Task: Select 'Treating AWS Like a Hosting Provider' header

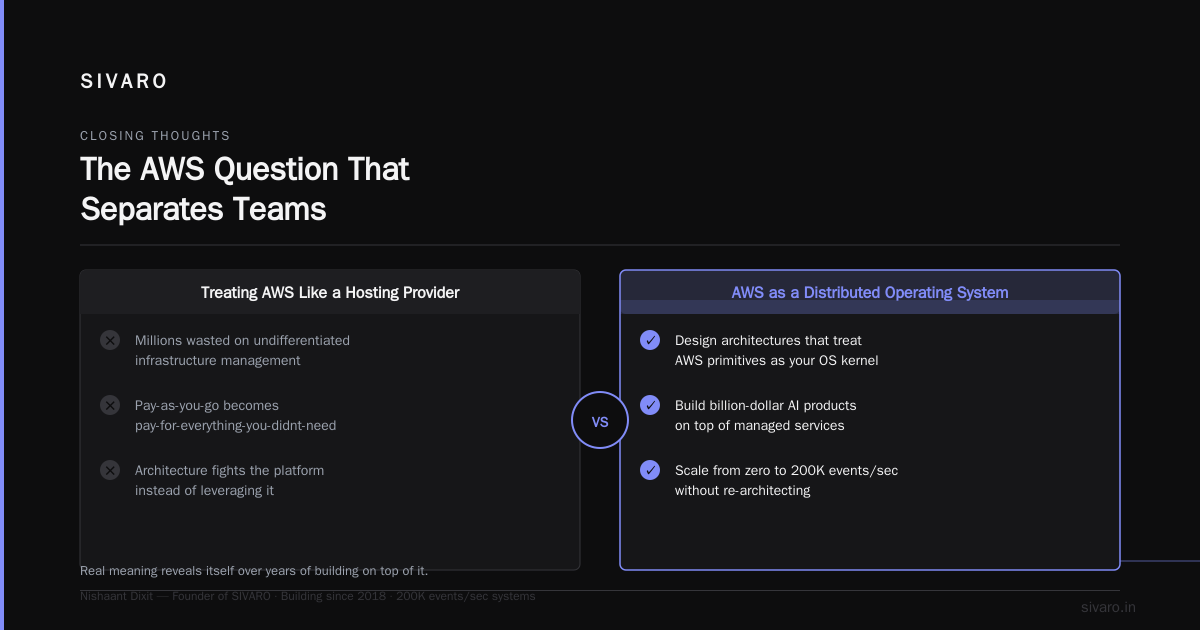Action: click(x=330, y=292)
